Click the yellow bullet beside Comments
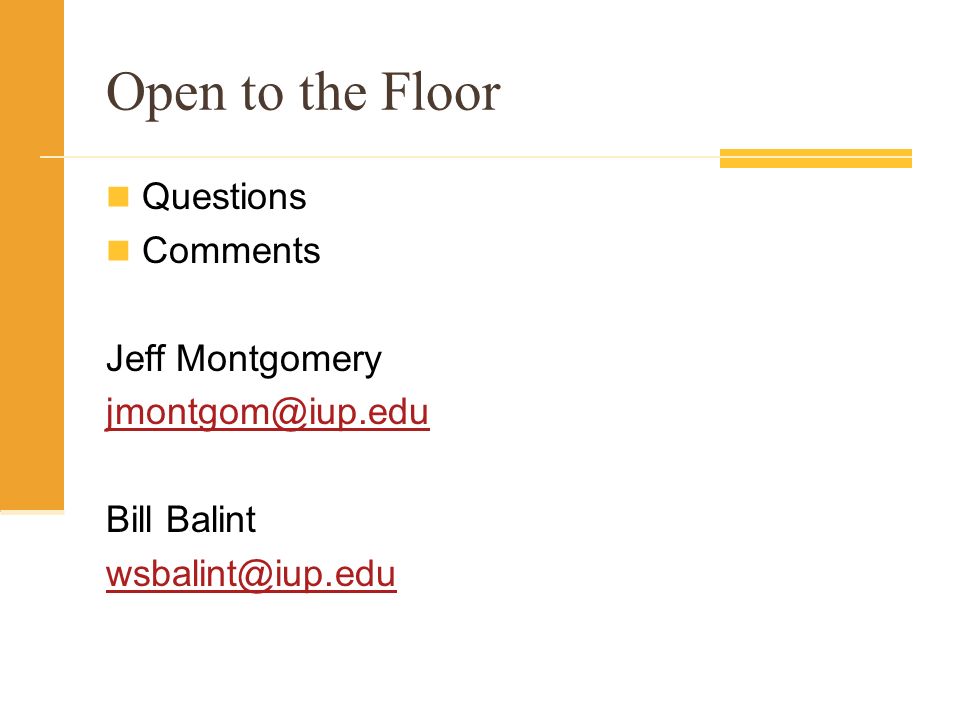This screenshot has width=960, height=720. click(118, 250)
